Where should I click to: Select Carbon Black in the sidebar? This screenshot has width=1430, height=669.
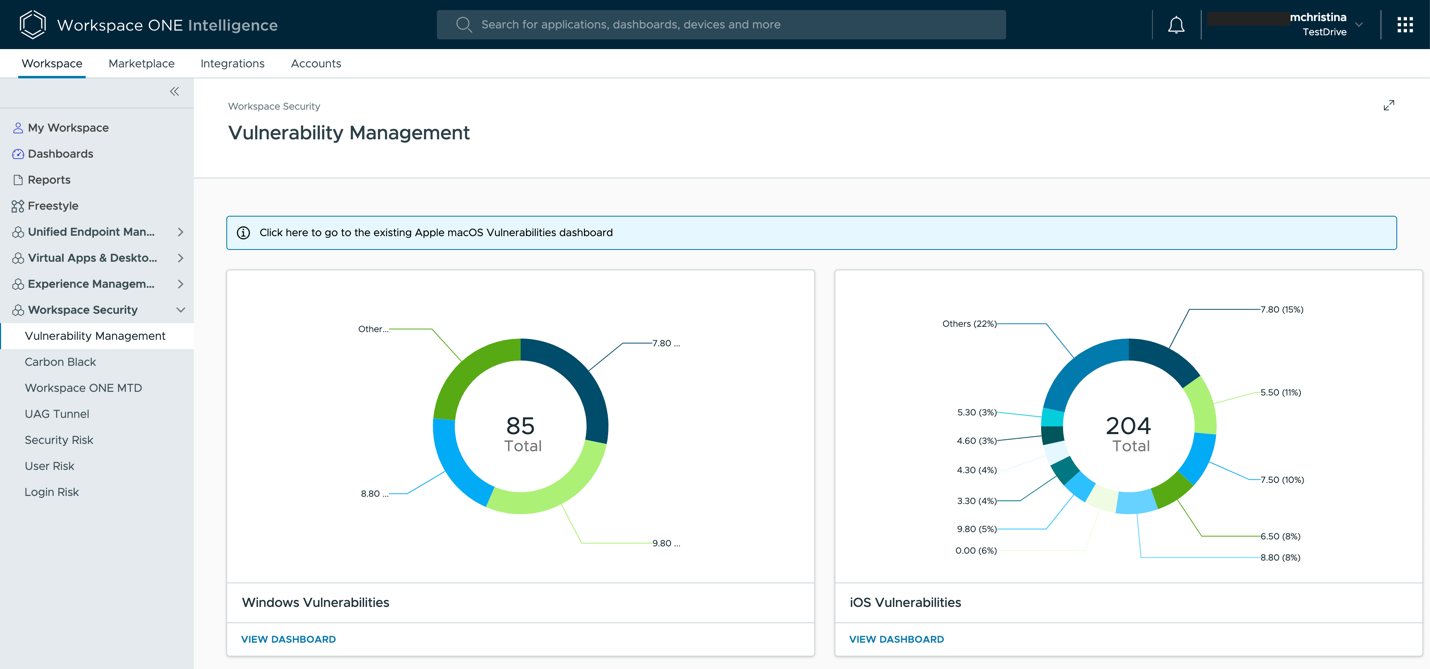click(x=60, y=362)
